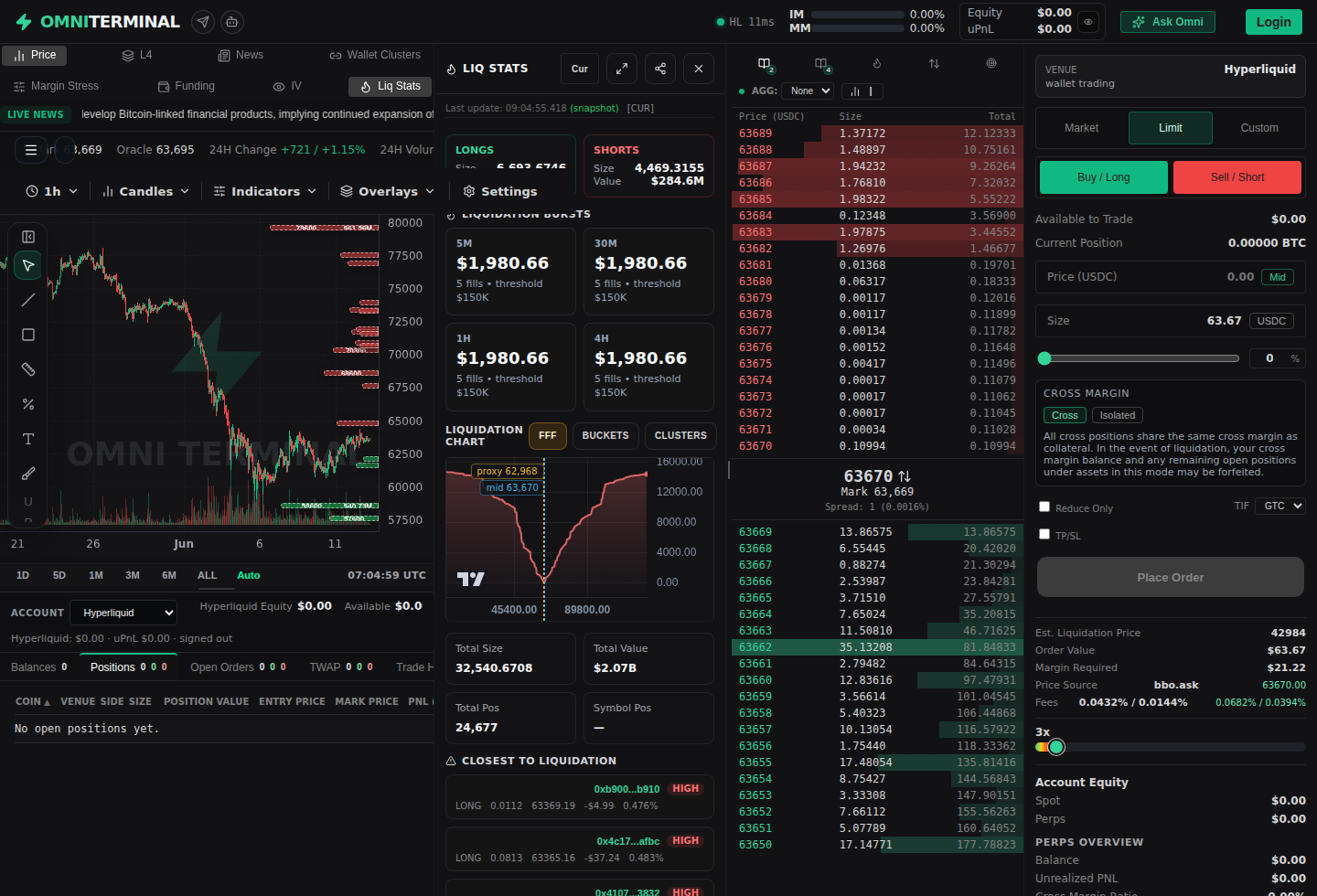Click the Size input field
The width and height of the screenshot is (1317, 896).
coord(1171,321)
